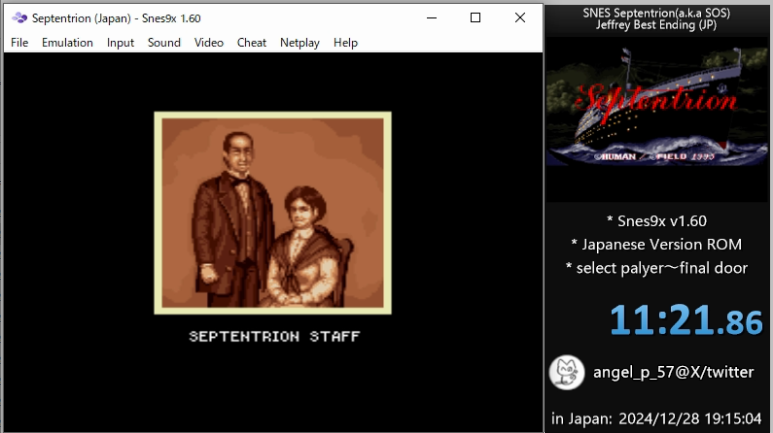This screenshot has height=433, width=773.
Task: Click the cat avatar icon beside angel_p_57
Action: pyautogui.click(x=566, y=372)
